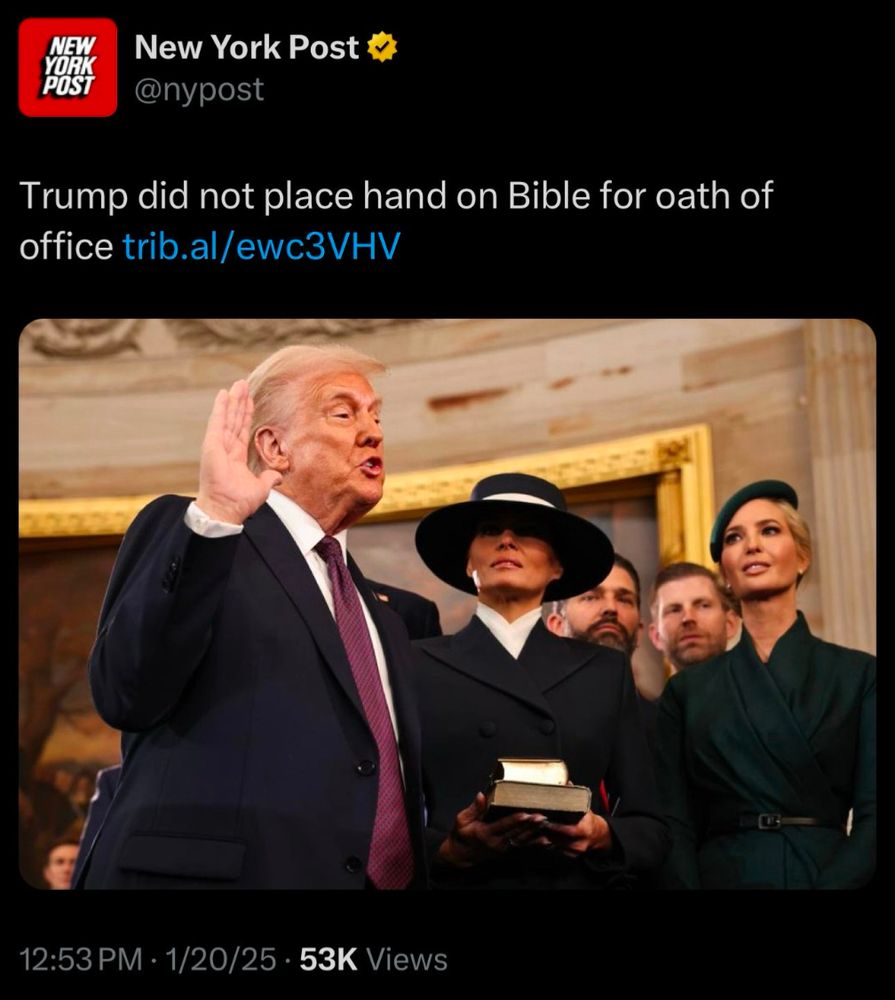View the 53K Views count
The height and width of the screenshot is (1000, 895).
(373, 959)
